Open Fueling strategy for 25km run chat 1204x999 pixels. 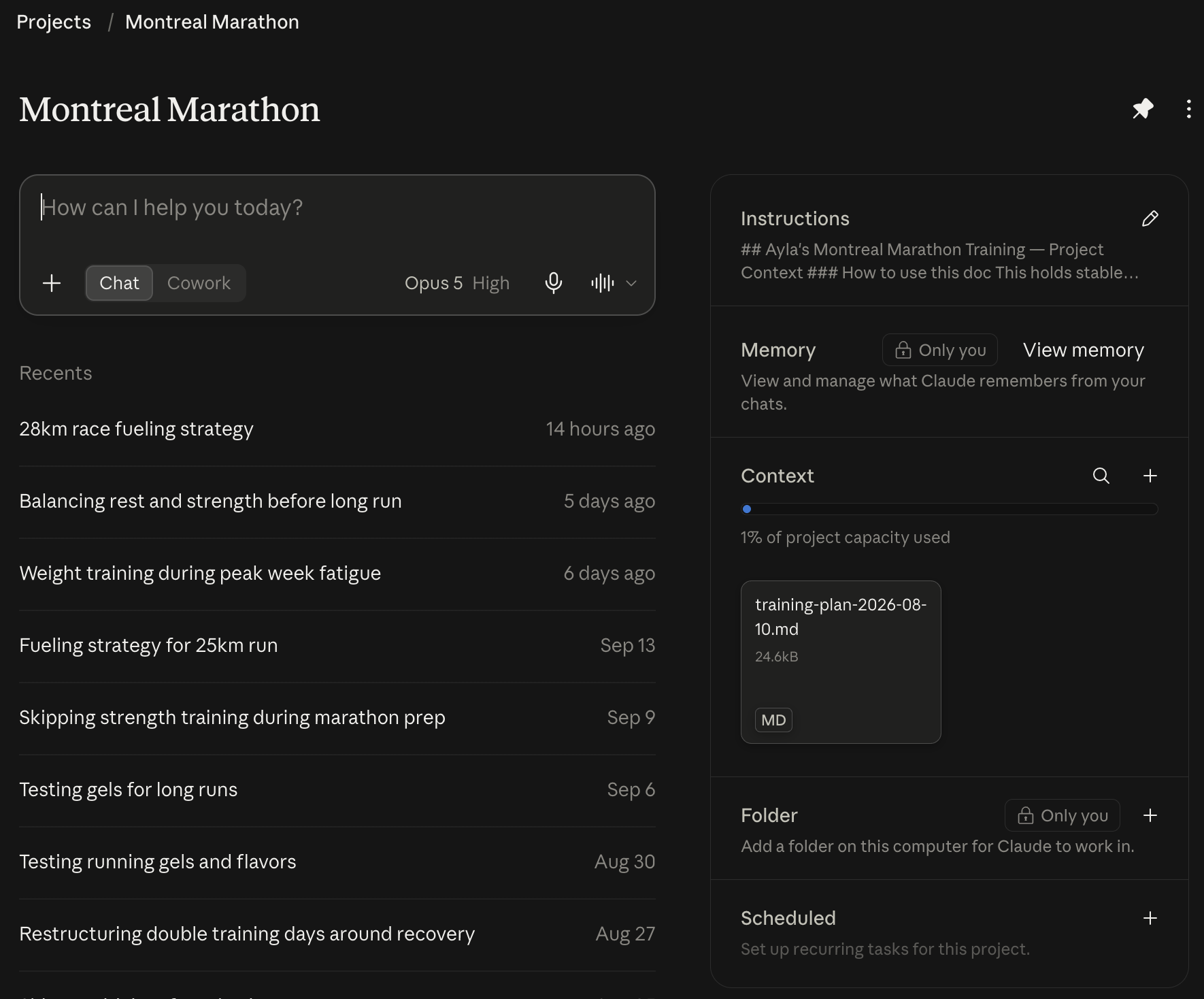tap(337, 646)
